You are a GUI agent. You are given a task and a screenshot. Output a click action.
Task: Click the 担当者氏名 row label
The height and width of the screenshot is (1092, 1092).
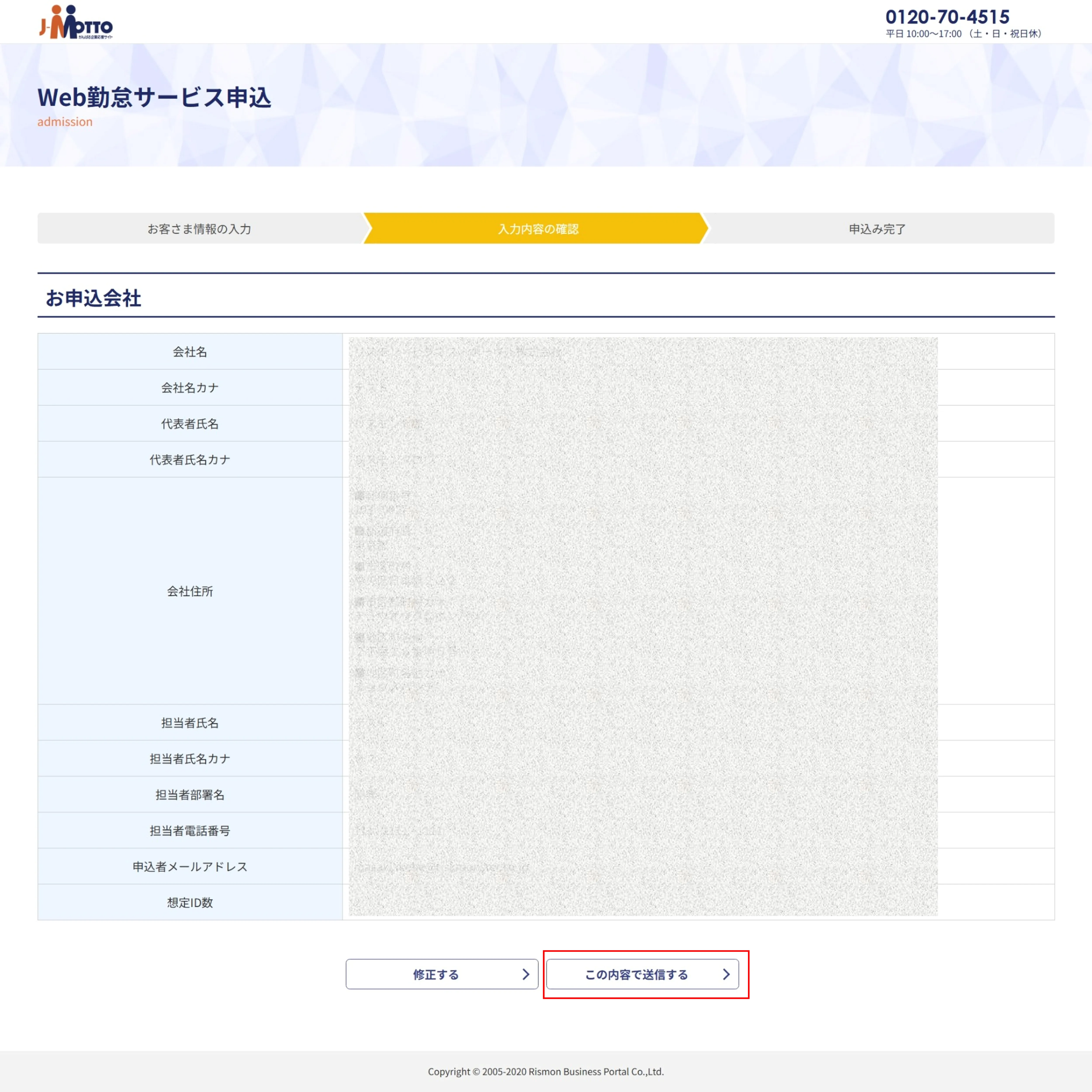tap(190, 722)
